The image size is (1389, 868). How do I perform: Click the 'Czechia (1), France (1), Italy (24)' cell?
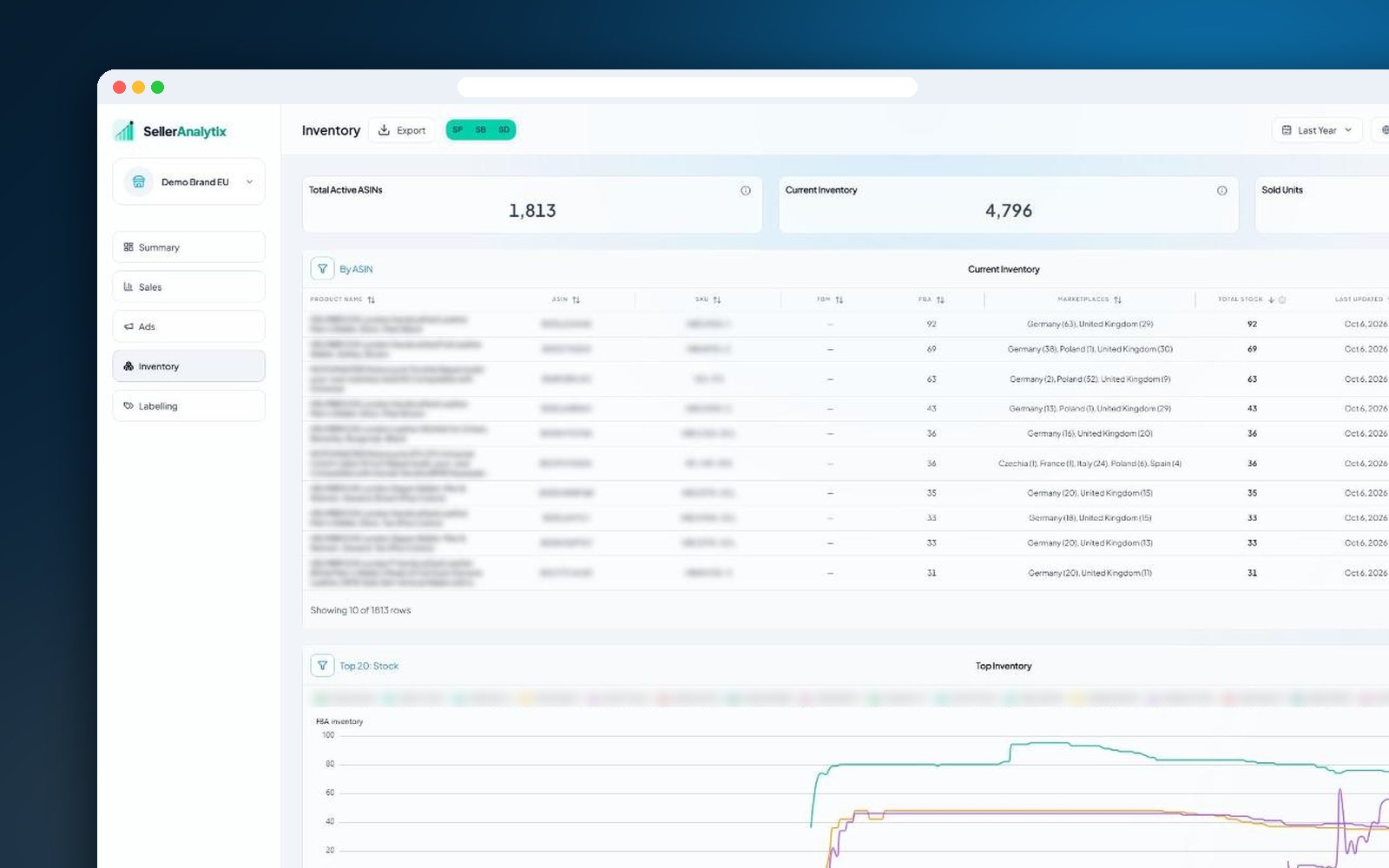tap(1089, 464)
